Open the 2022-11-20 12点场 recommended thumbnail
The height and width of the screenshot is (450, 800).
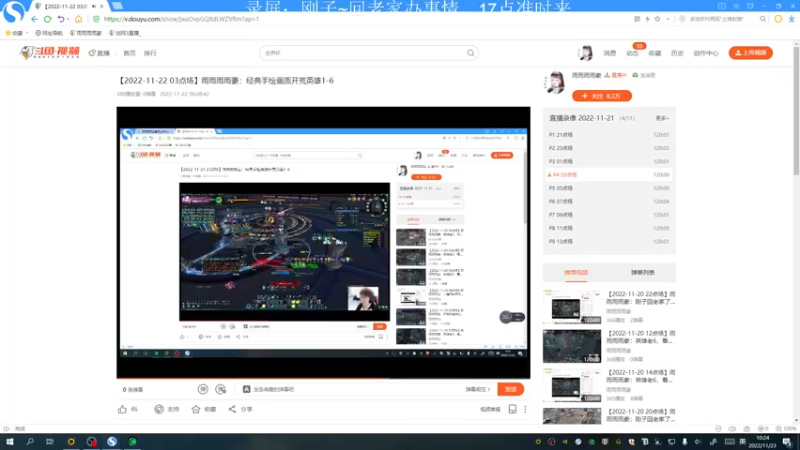[x=571, y=346]
